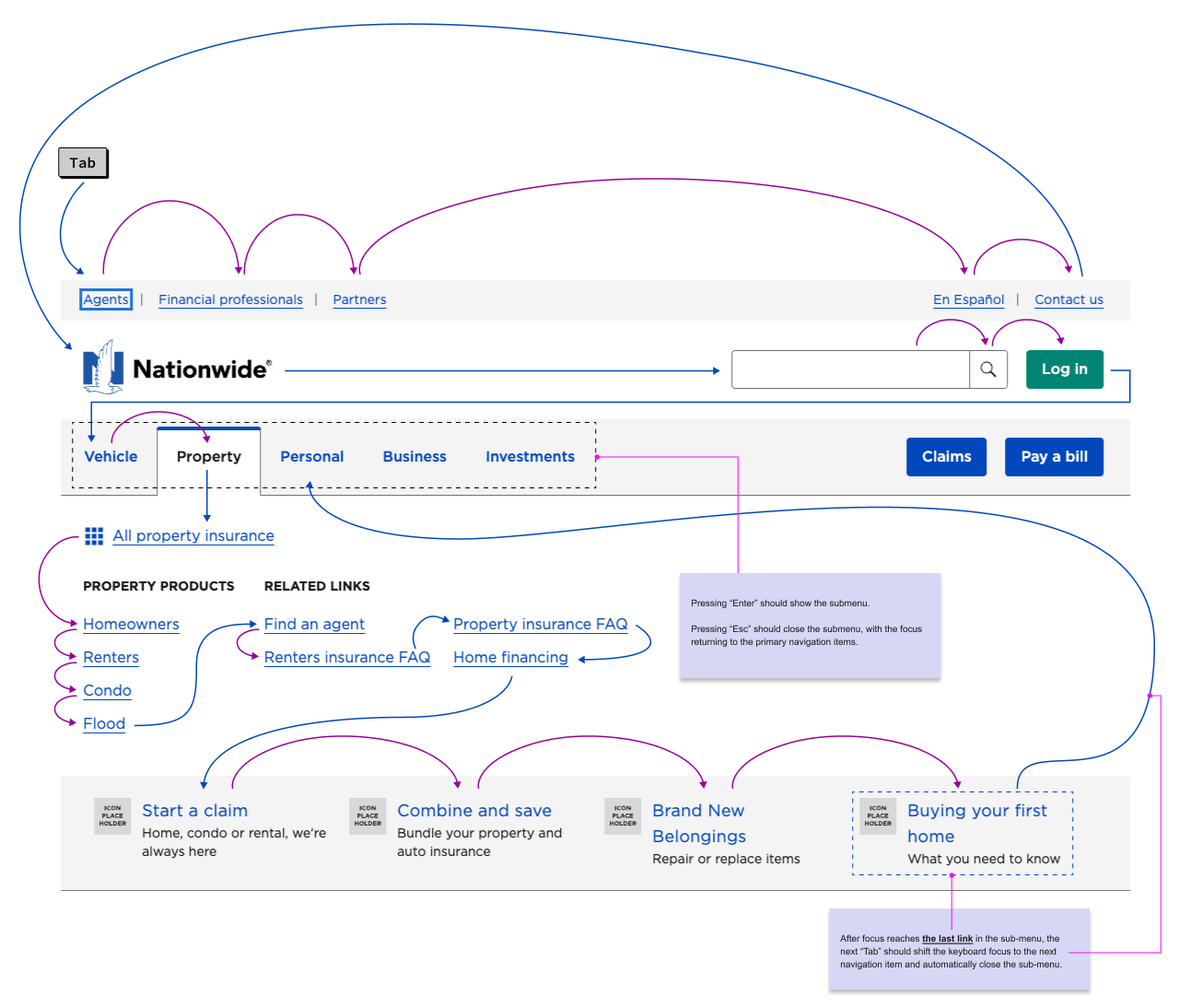Click the Tab key graphic
The width and height of the screenshot is (1179, 1008).
point(83,163)
